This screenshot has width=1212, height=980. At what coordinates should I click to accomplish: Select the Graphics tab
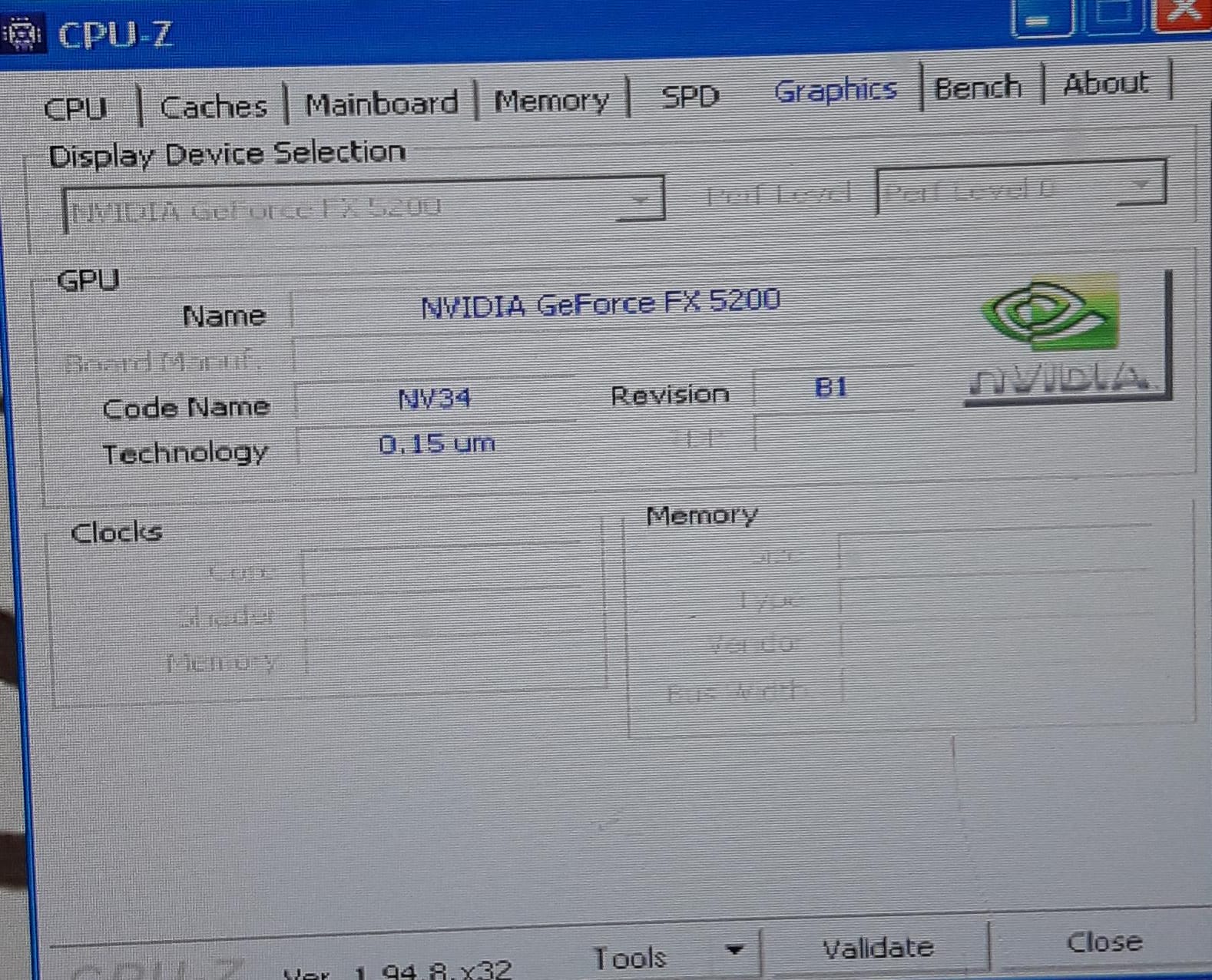[x=836, y=90]
